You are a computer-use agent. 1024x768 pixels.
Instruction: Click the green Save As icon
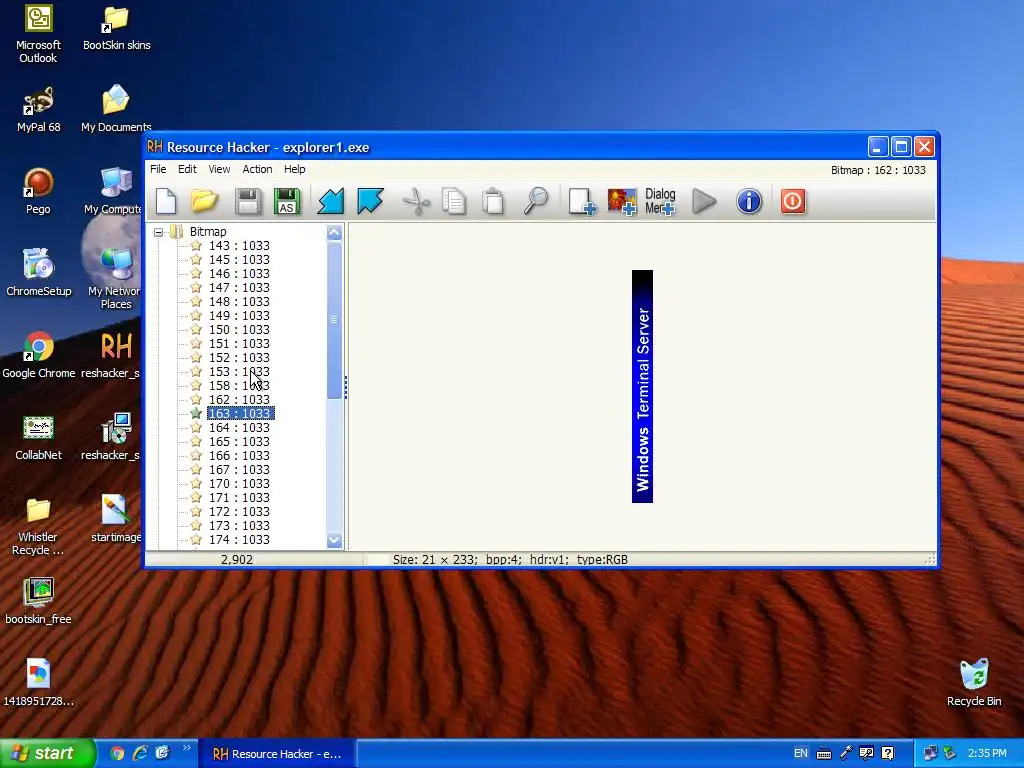pyautogui.click(x=287, y=201)
